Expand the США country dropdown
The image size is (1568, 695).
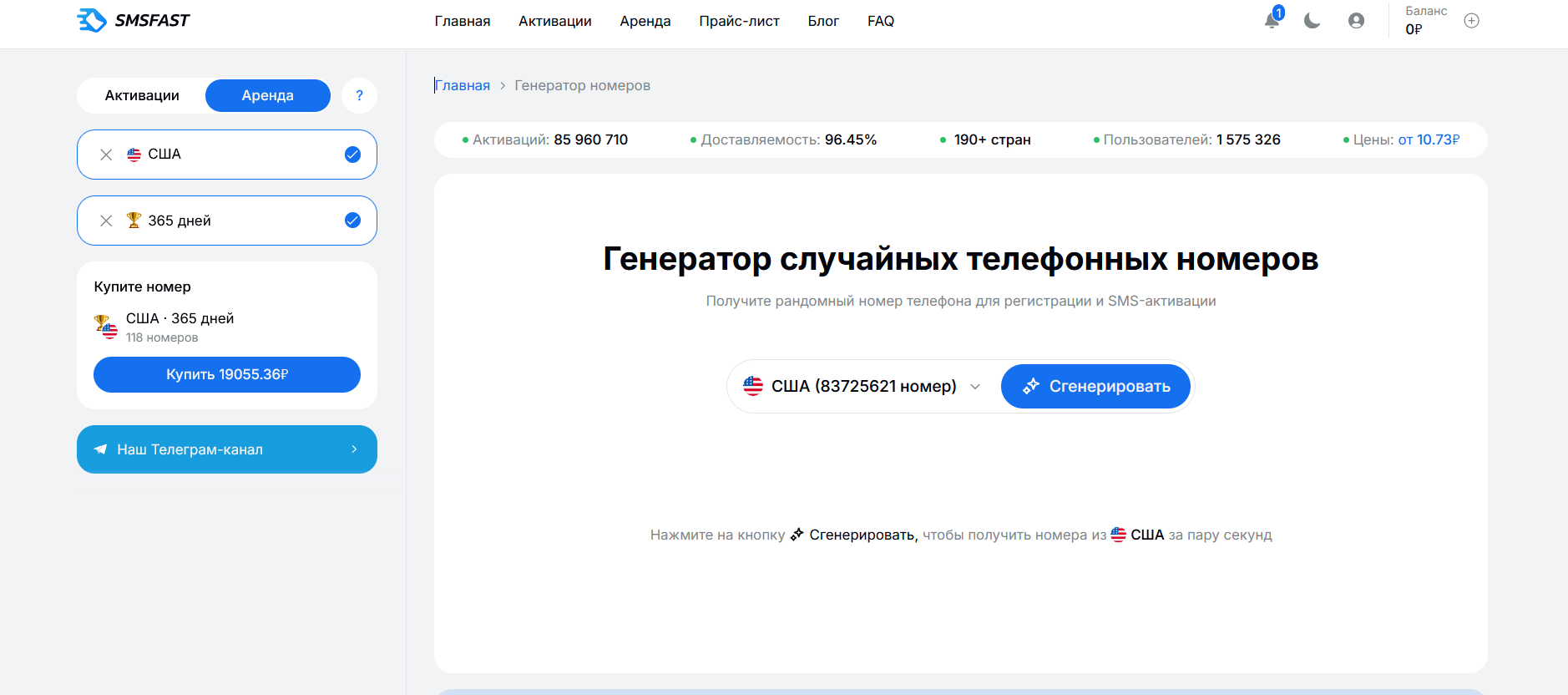862,386
